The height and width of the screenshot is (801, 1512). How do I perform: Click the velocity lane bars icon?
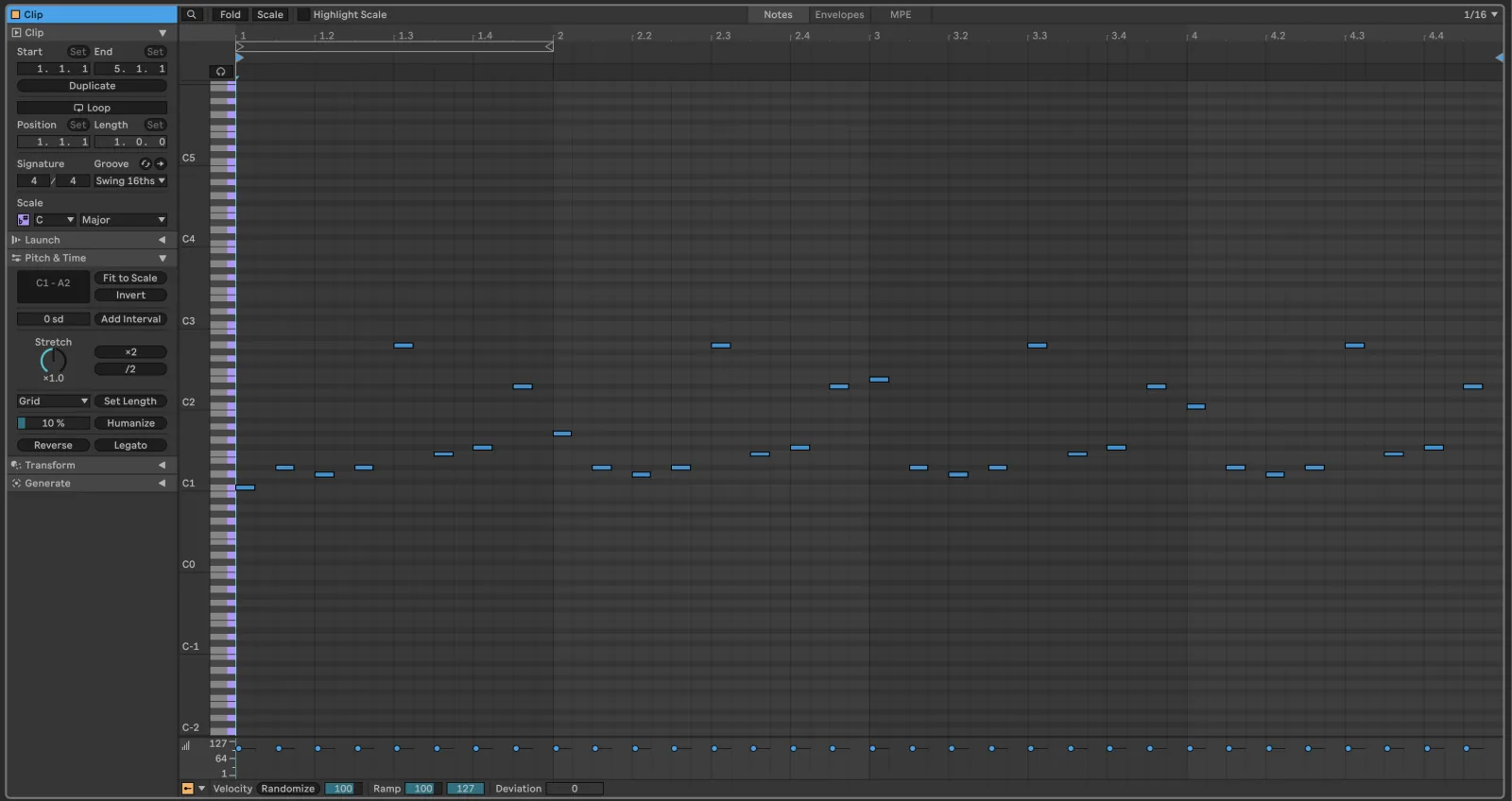(x=186, y=745)
